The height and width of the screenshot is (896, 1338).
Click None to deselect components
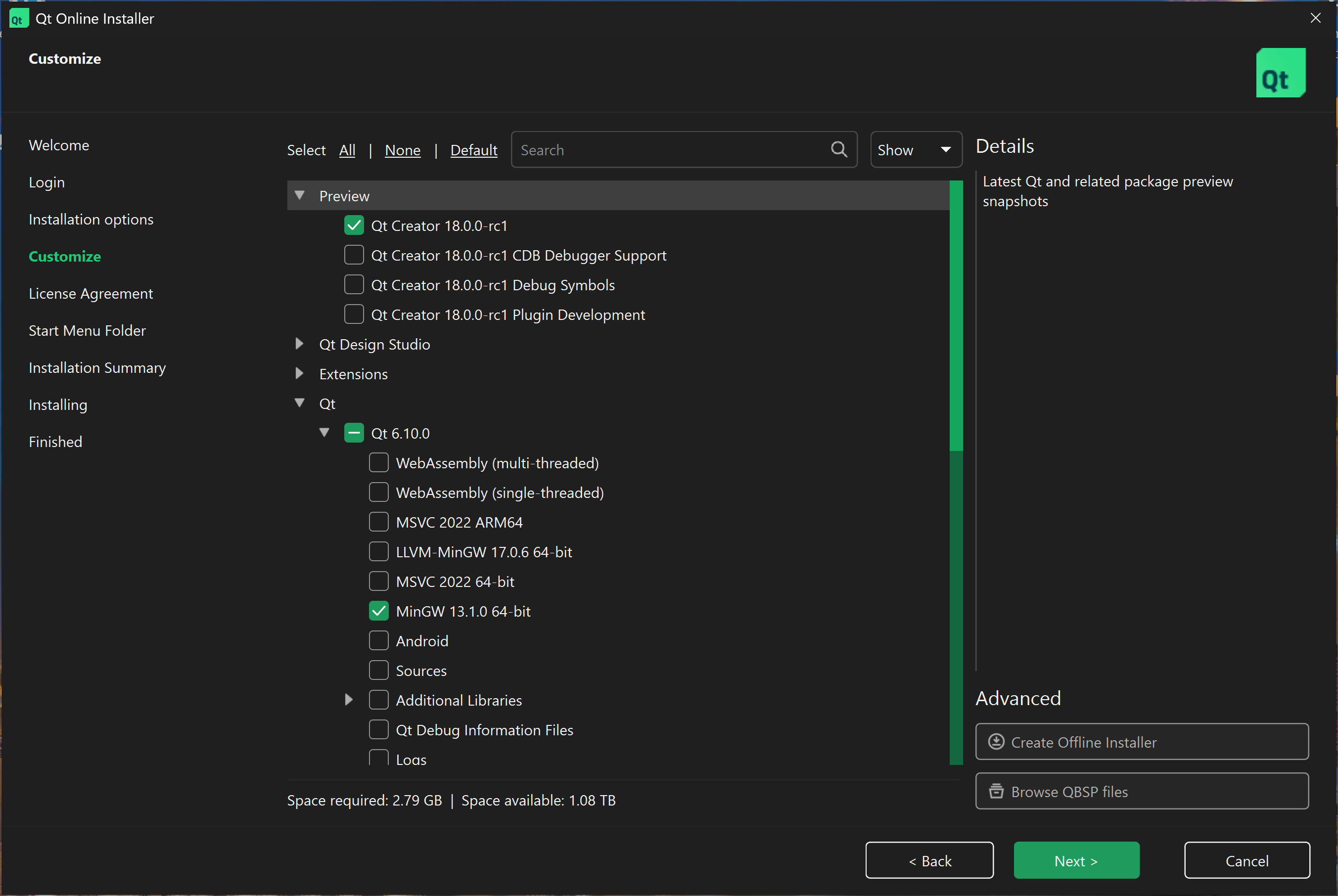pyautogui.click(x=402, y=150)
